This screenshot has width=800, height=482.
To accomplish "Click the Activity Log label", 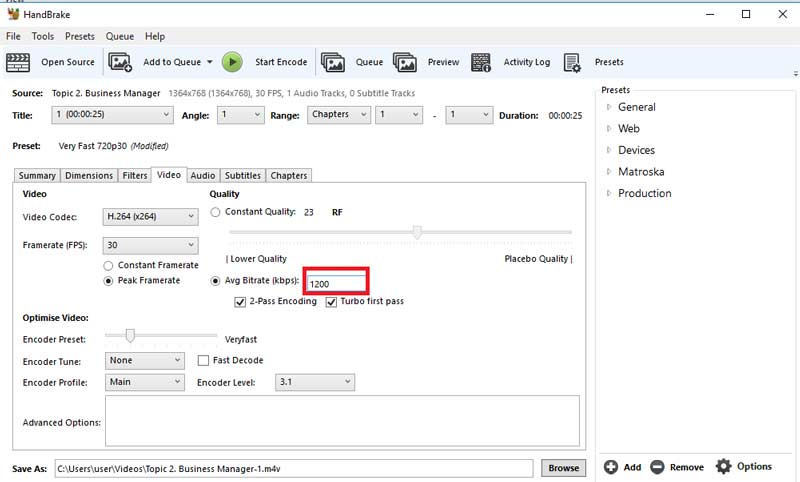I will click(x=527, y=62).
